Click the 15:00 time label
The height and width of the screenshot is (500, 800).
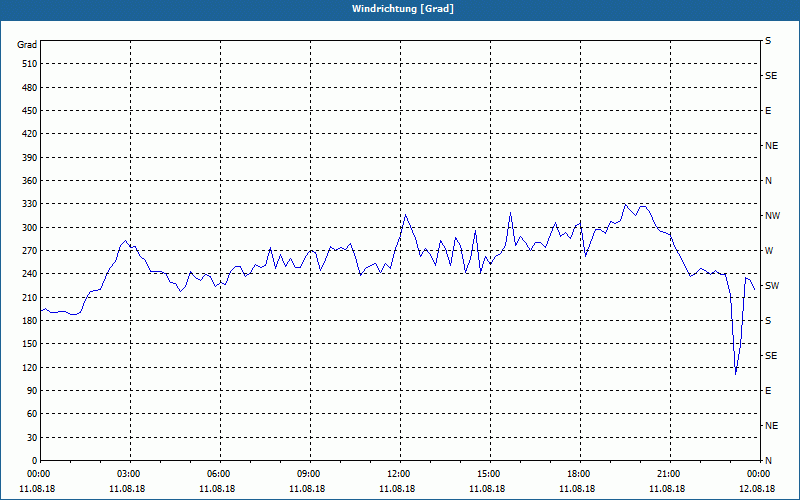click(x=490, y=474)
